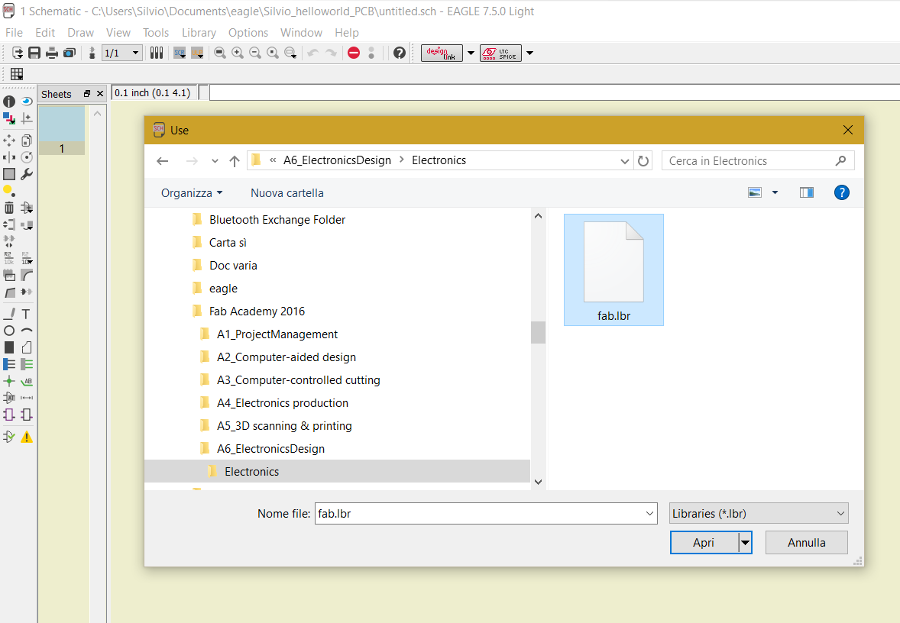Select the wrench Change tool

click(26, 173)
